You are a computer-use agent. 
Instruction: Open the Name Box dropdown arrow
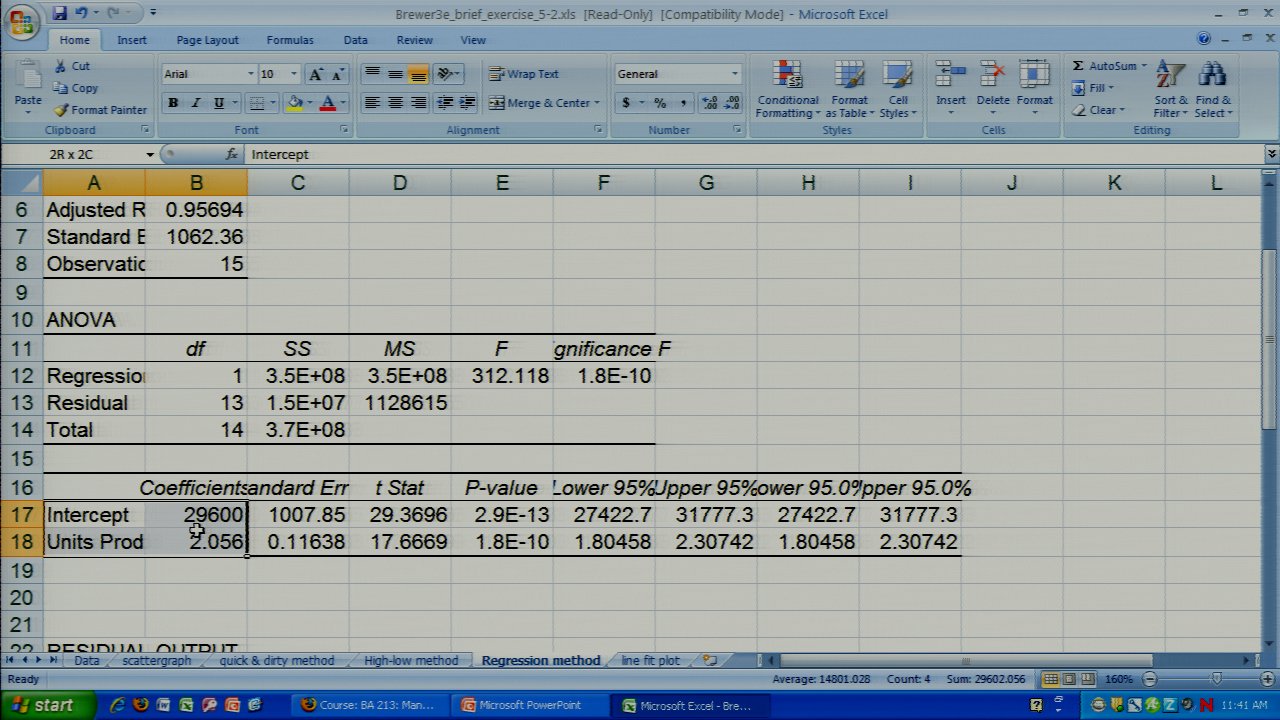pyautogui.click(x=150, y=155)
